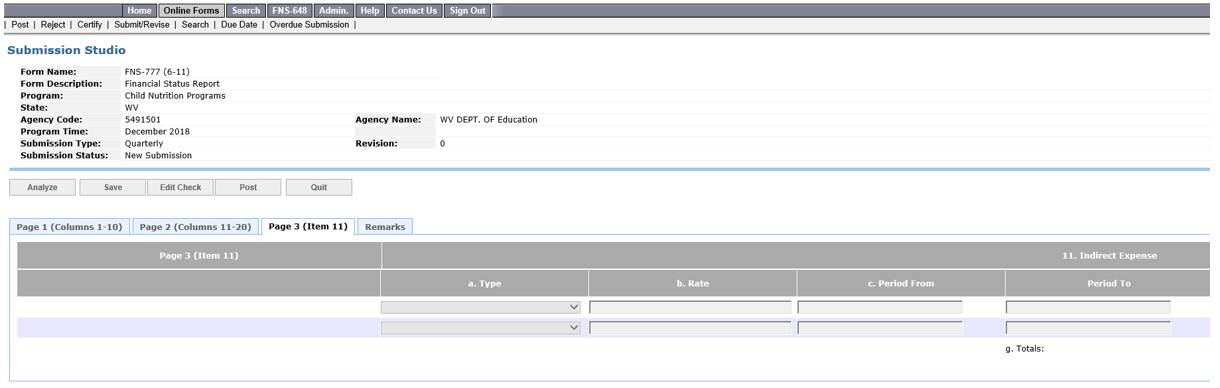Open the FNS-648 menu

click(x=290, y=10)
